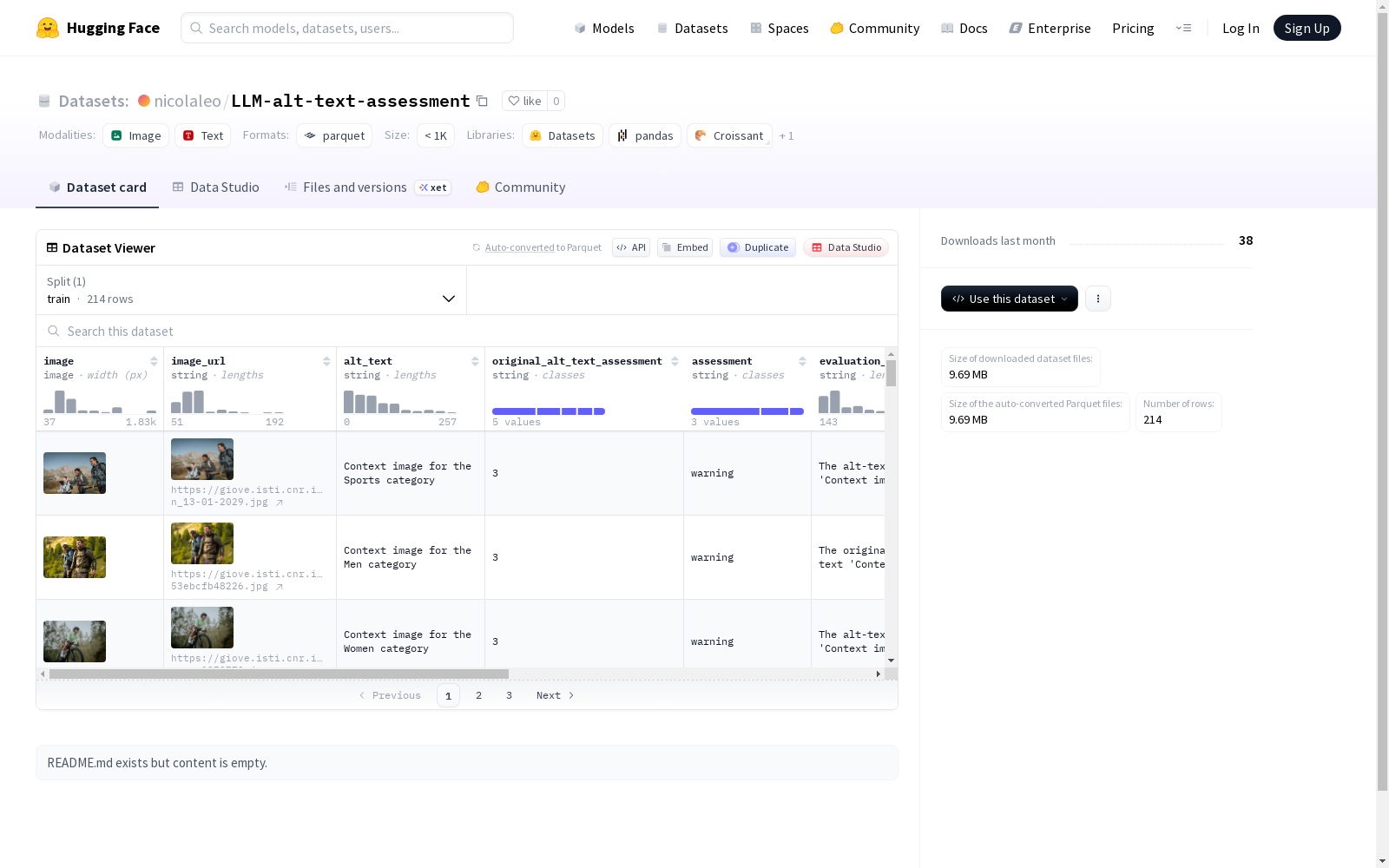Open the Use this dataset dropdown
This screenshot has height=868, width=1389.
[1010, 299]
